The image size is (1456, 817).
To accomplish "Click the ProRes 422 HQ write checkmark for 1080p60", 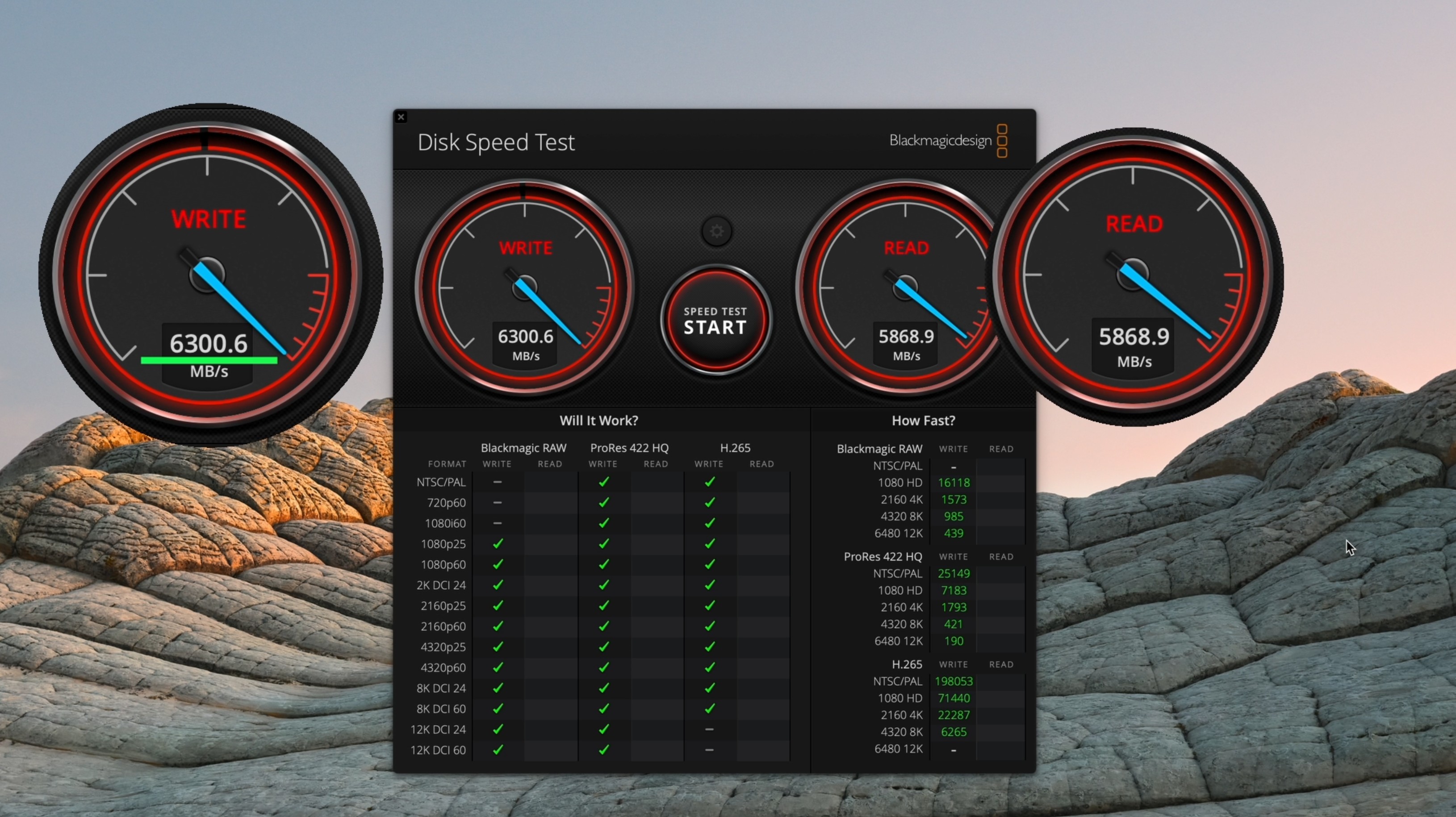I will point(604,564).
